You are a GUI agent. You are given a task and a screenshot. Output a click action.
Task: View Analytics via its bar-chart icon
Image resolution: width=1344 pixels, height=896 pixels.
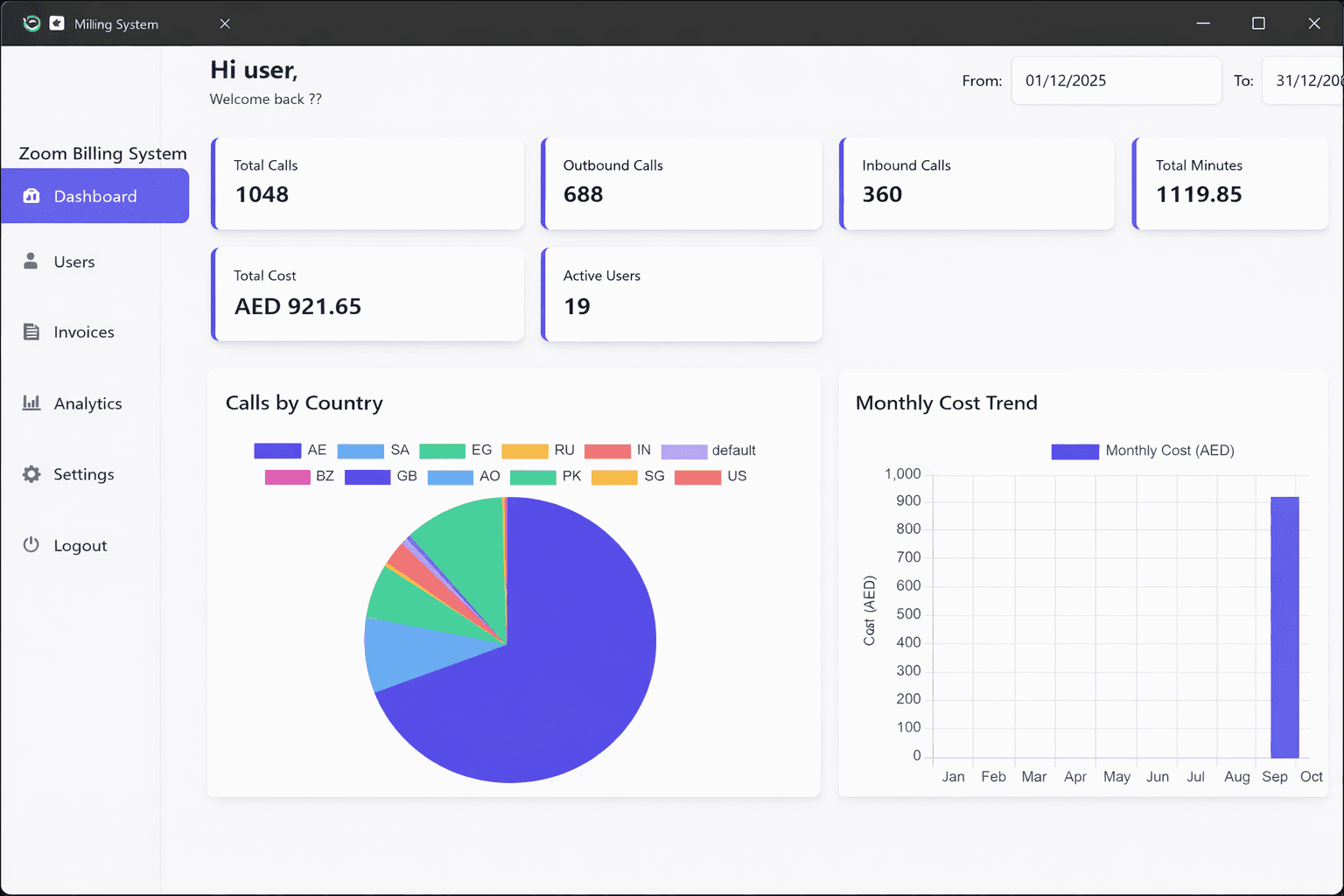coord(31,402)
